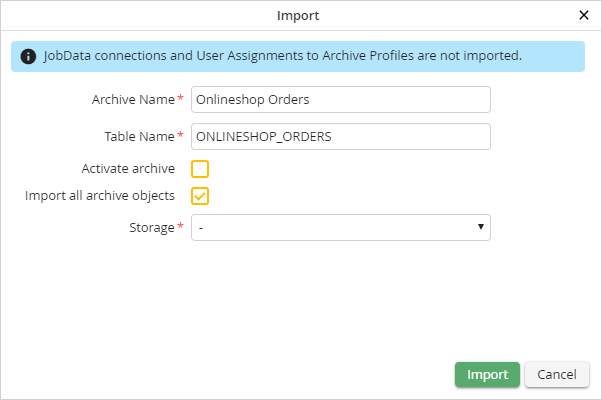Select the JobData connections notice text
This screenshot has width=602, height=400.
pyautogui.click(x=283, y=56)
